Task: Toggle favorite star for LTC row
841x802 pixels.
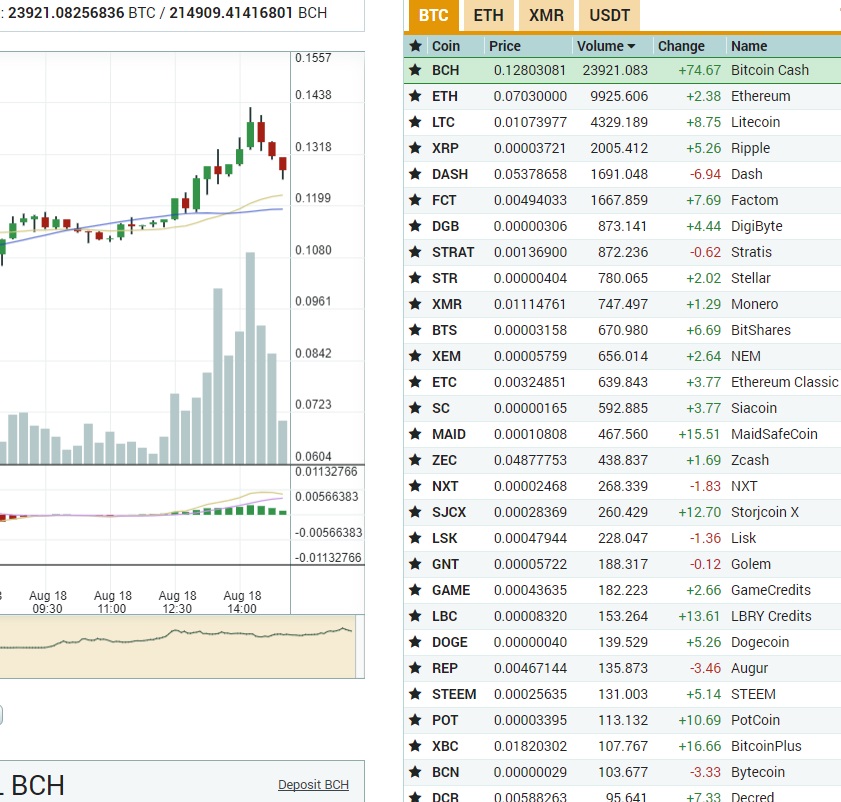Action: click(x=415, y=122)
